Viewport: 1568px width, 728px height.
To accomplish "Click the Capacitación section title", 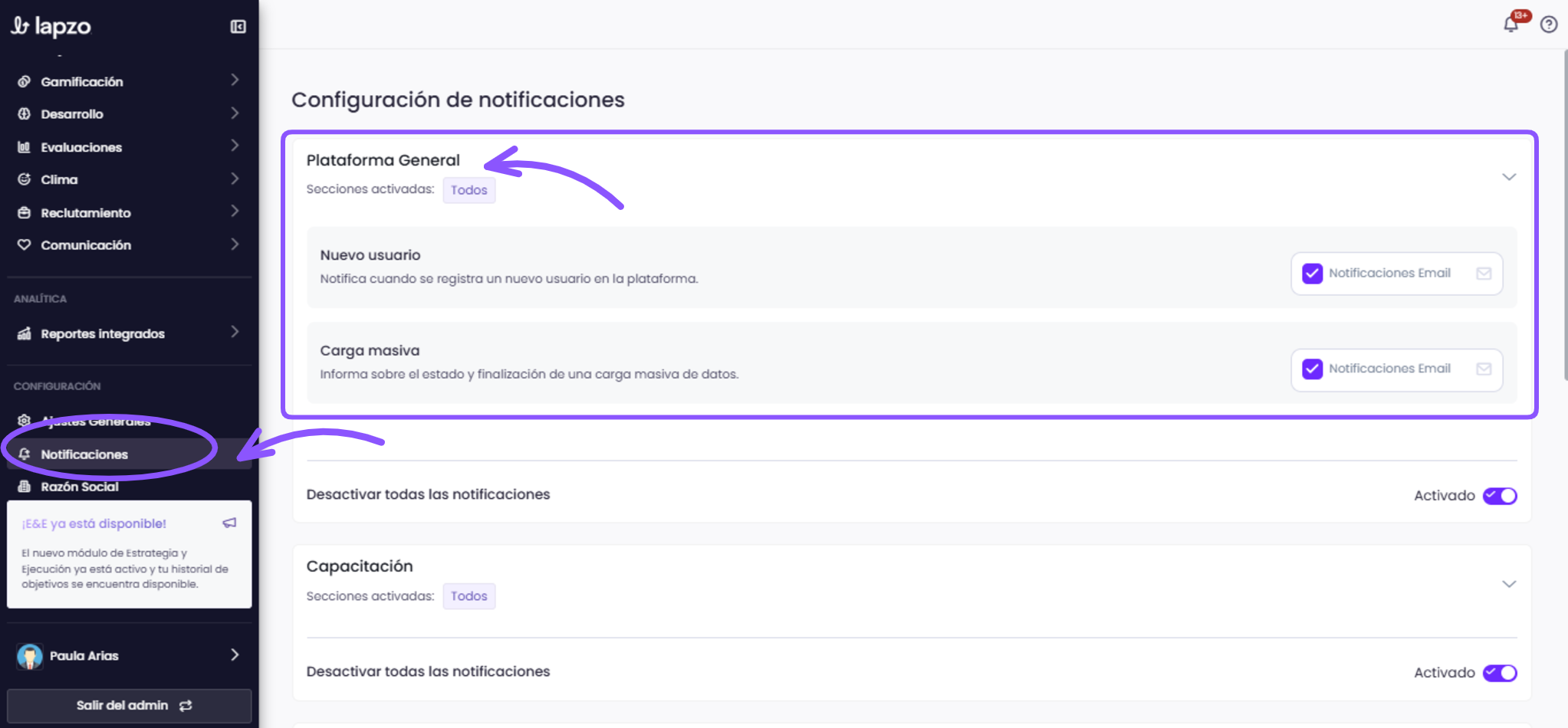I will pos(360,566).
